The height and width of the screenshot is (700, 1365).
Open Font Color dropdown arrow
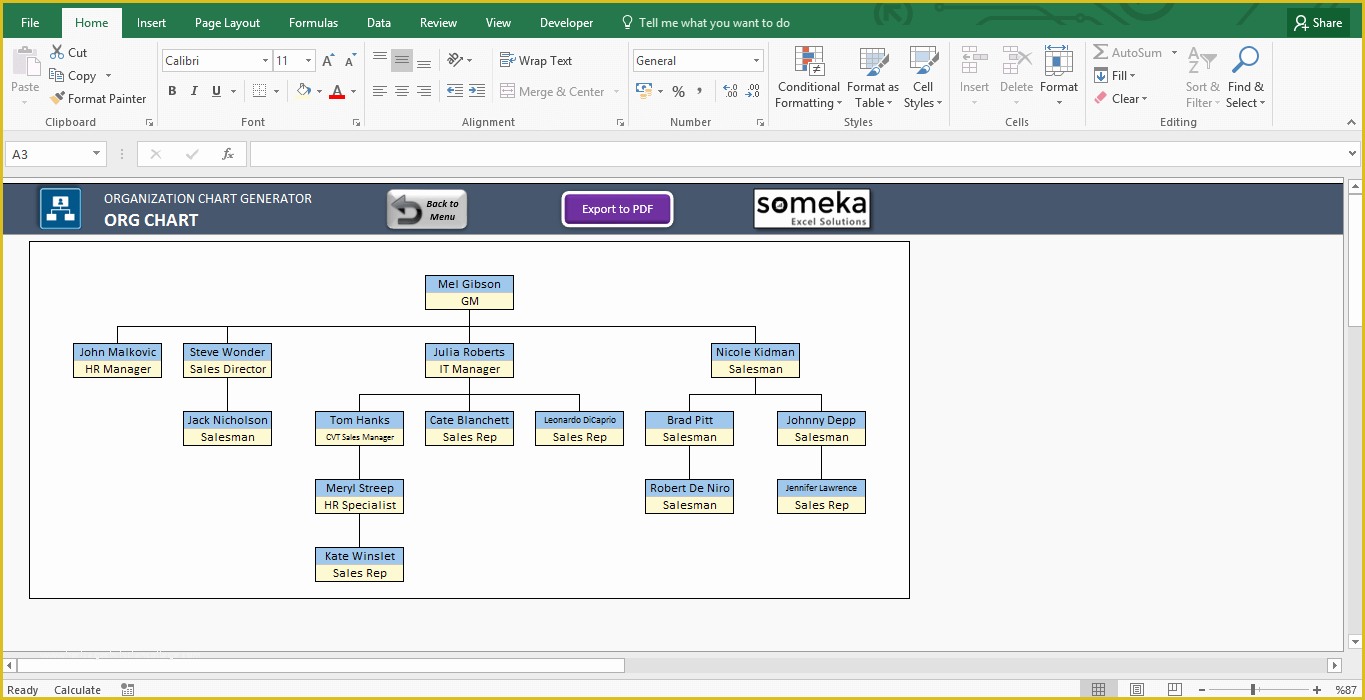tap(353, 91)
